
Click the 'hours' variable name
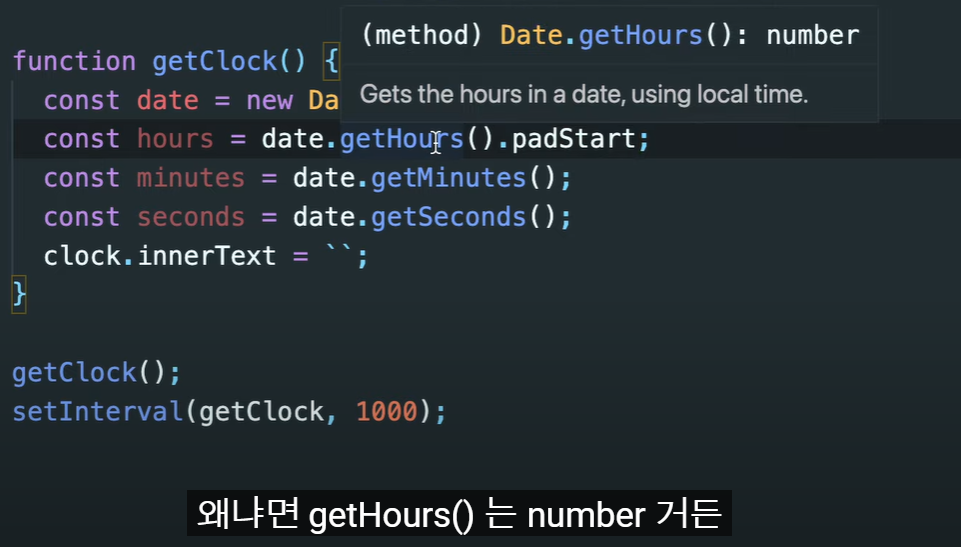(175, 139)
